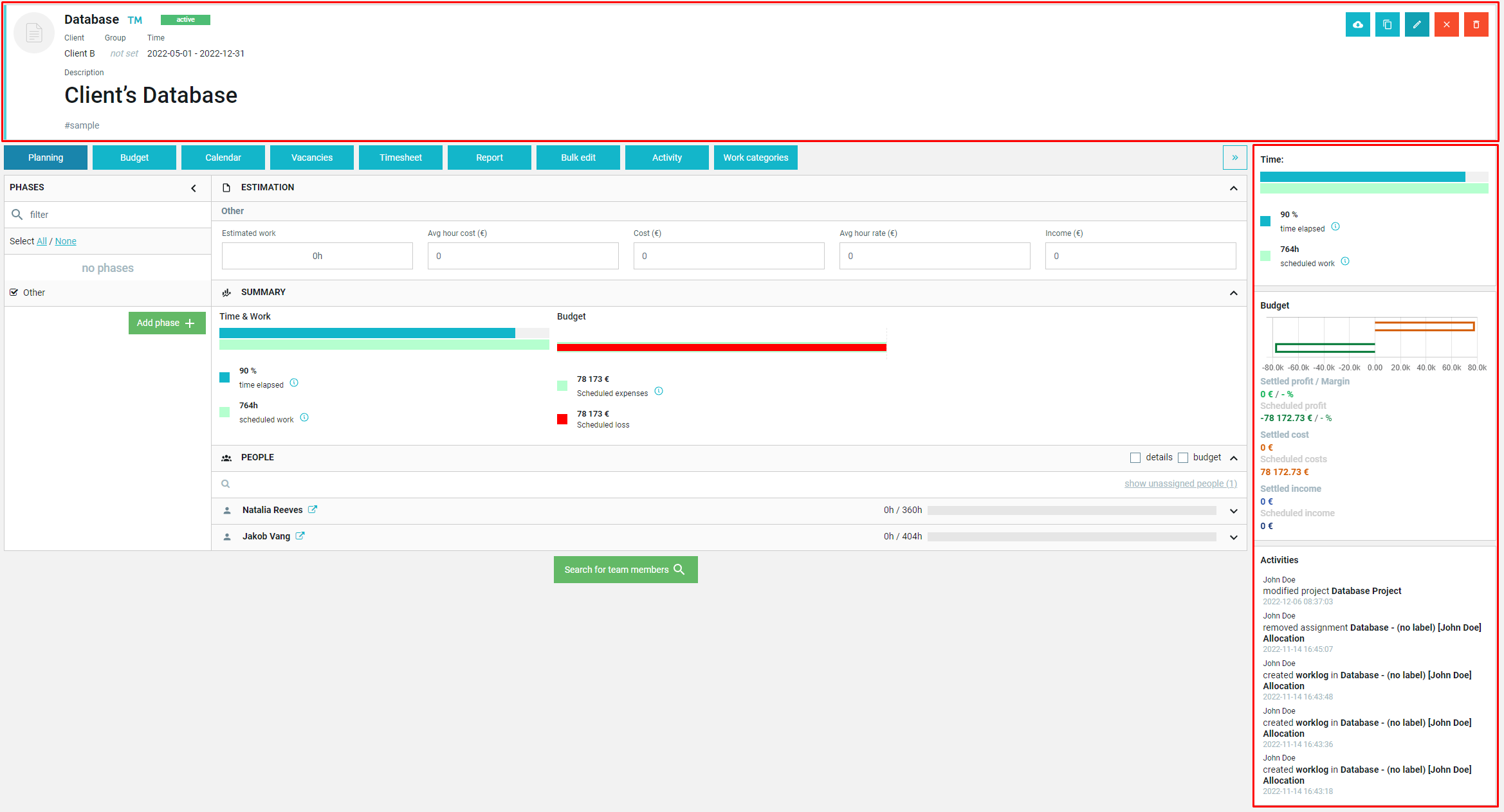The height and width of the screenshot is (812, 1504).
Task: Open the Report tab
Action: click(x=490, y=158)
